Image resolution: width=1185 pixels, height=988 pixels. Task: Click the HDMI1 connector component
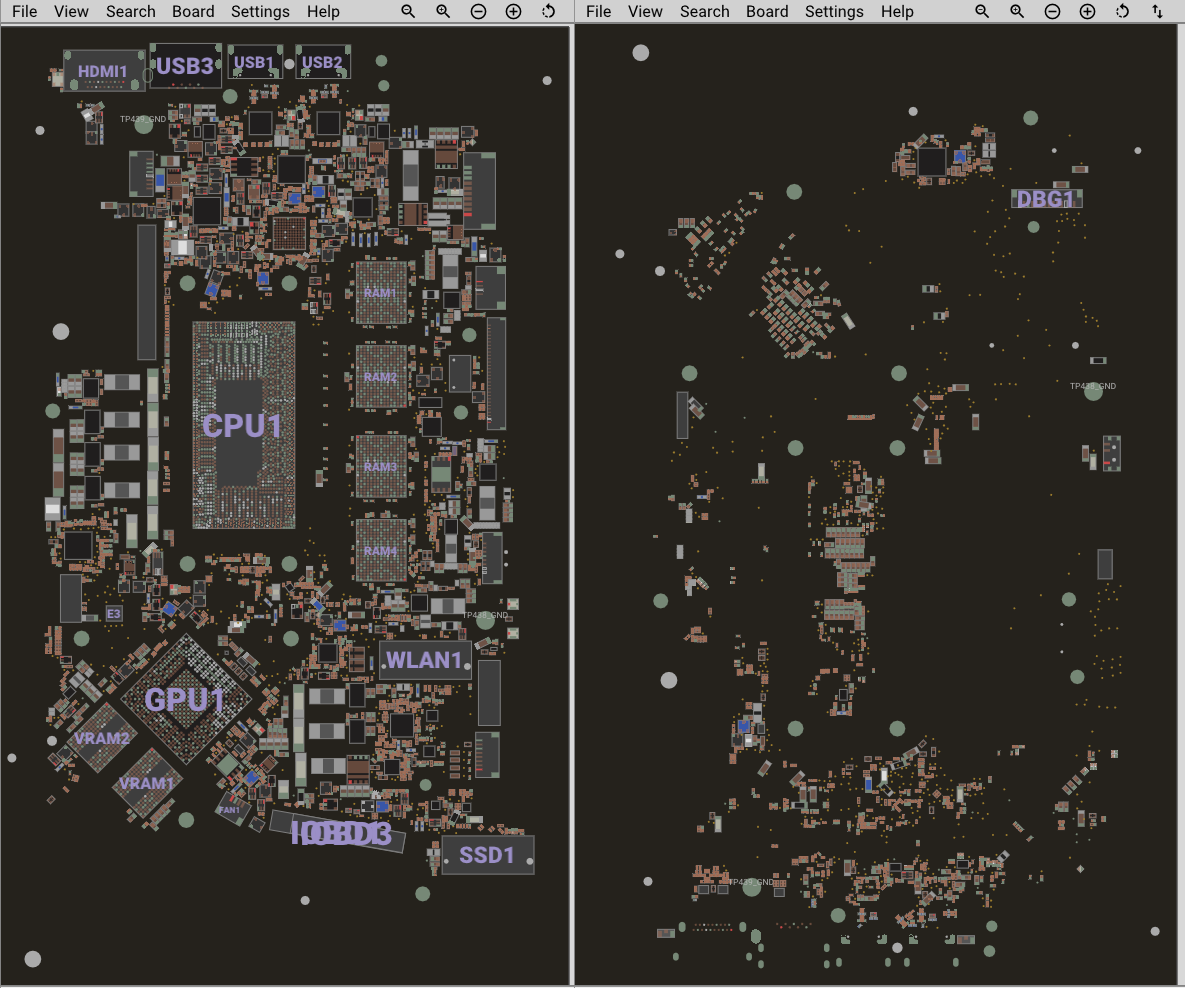coord(104,71)
